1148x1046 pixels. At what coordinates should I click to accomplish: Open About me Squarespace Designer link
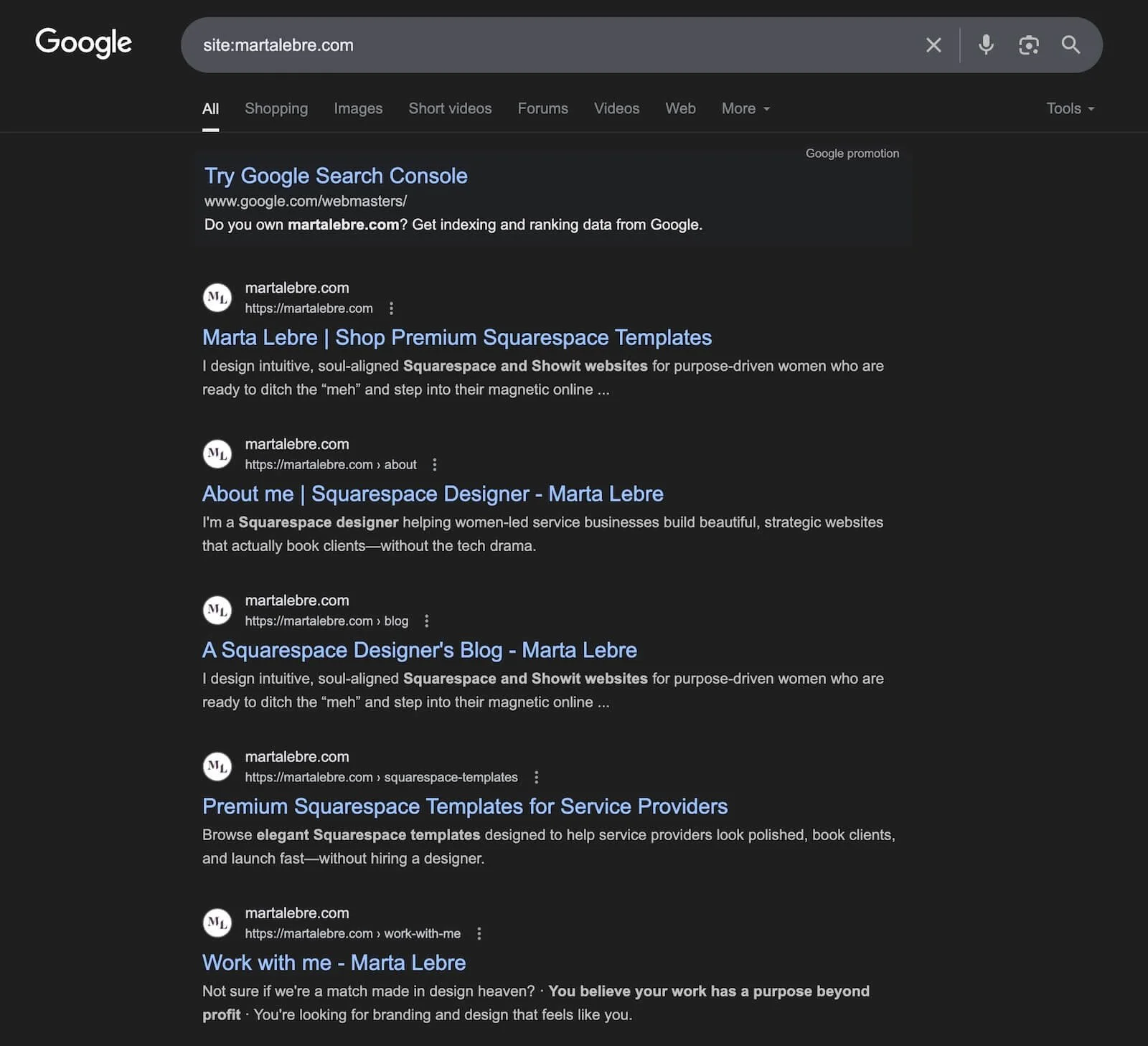(x=433, y=494)
